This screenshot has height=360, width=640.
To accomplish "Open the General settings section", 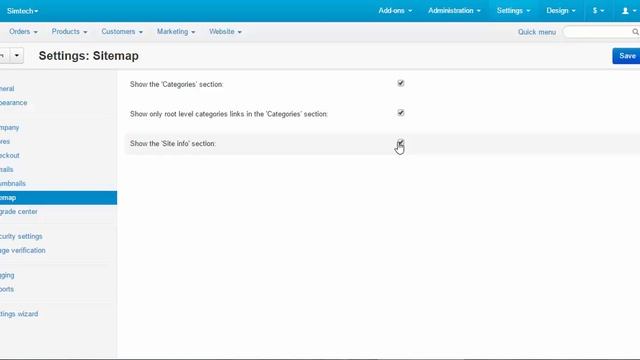I will point(7,89).
